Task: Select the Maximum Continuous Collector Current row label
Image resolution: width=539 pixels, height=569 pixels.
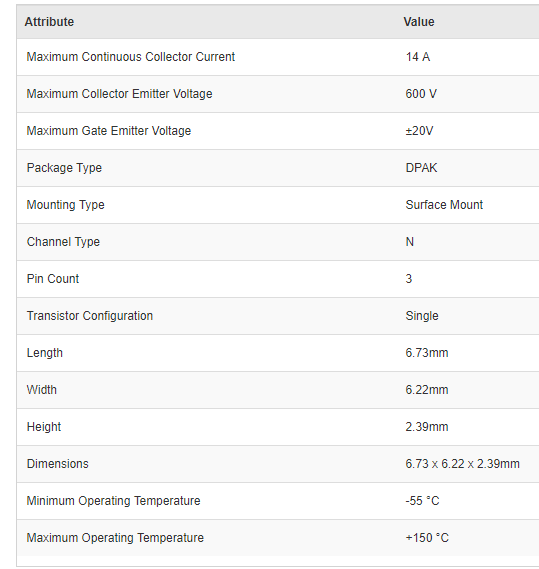Action: (131, 57)
